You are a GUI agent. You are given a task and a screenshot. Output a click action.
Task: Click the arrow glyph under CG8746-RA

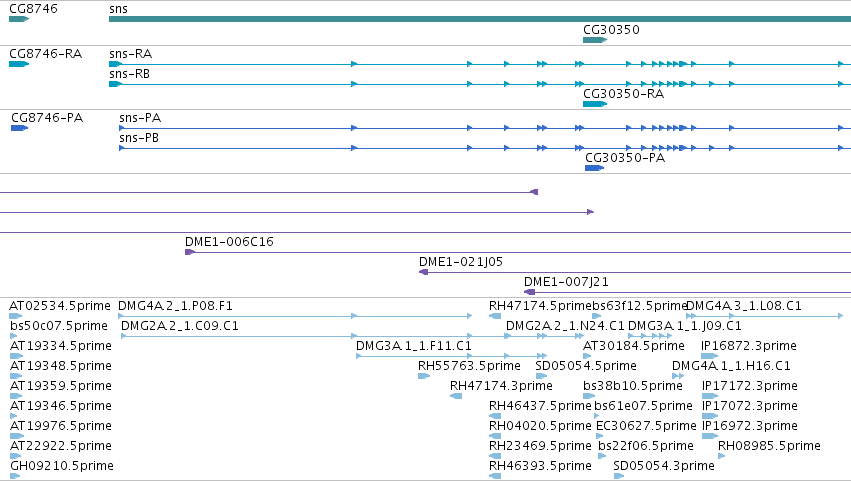tap(19, 64)
